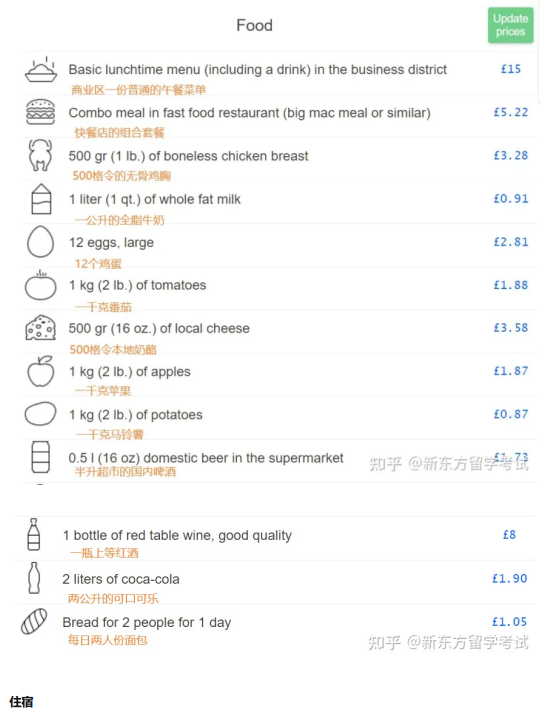The height and width of the screenshot is (715, 553).
Task: Select the £5.22 combo meal price
Action: (x=511, y=112)
